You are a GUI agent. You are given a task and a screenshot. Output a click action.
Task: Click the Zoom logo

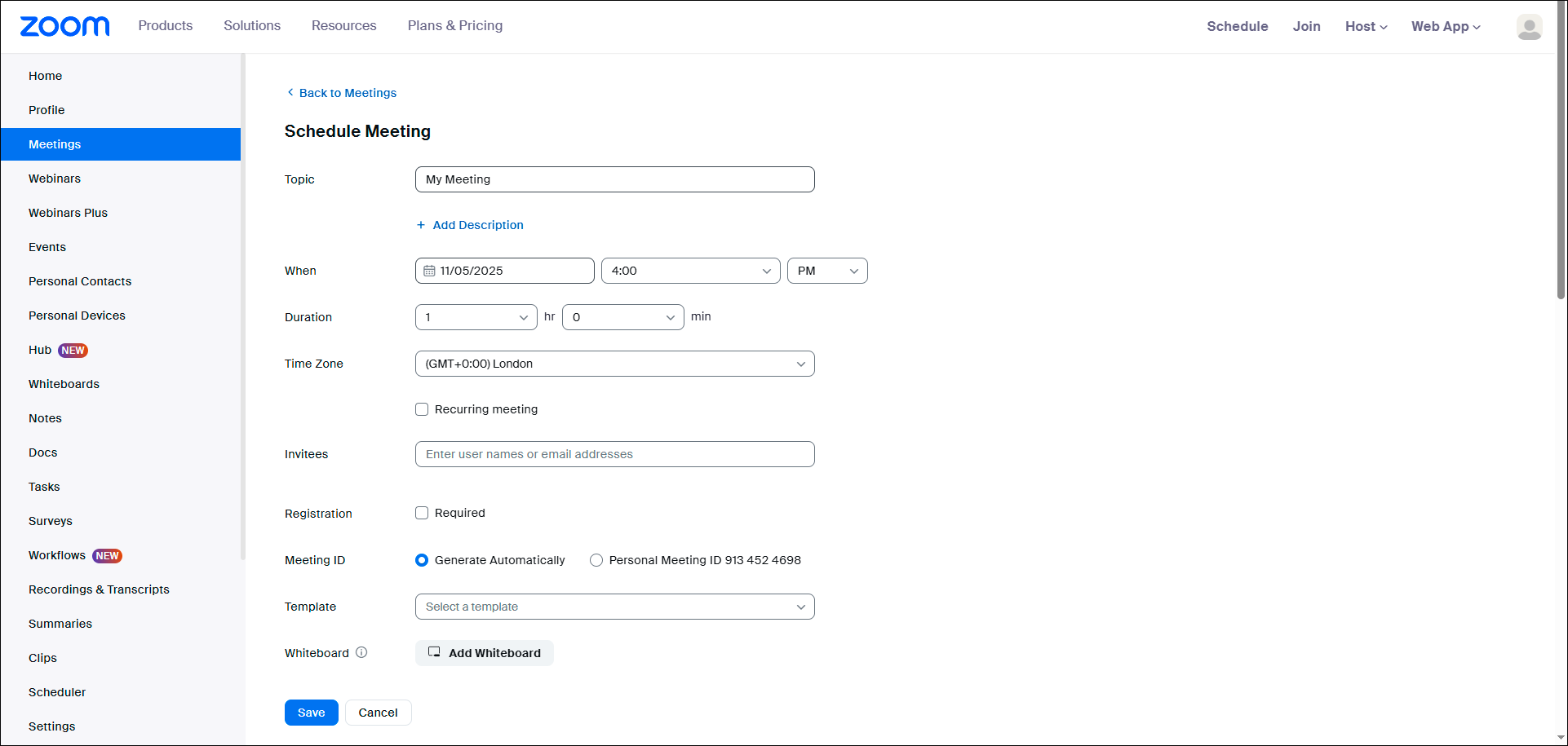click(64, 26)
